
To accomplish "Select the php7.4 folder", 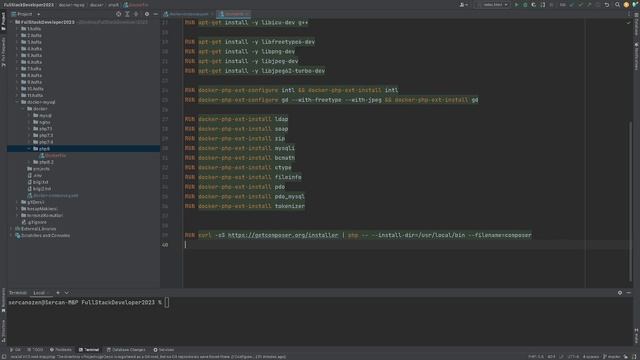I will pos(43,142).
